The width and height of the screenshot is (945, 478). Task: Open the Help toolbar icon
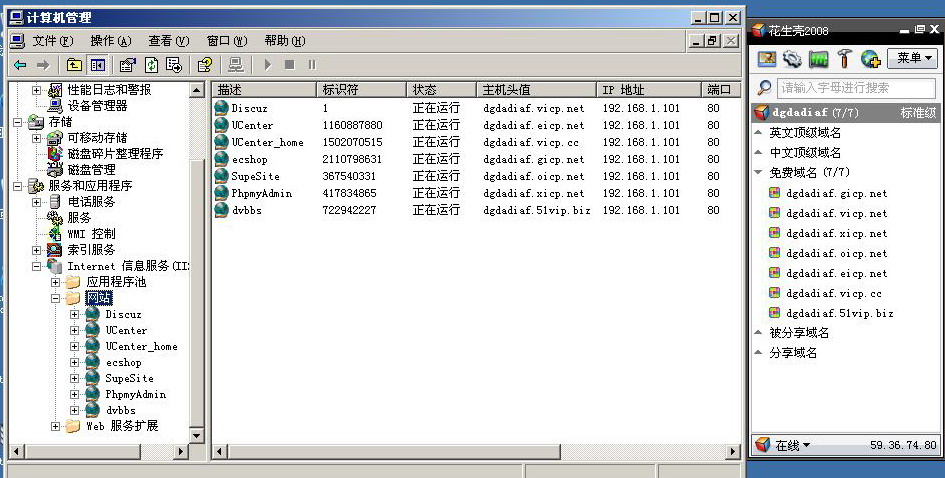[x=205, y=64]
